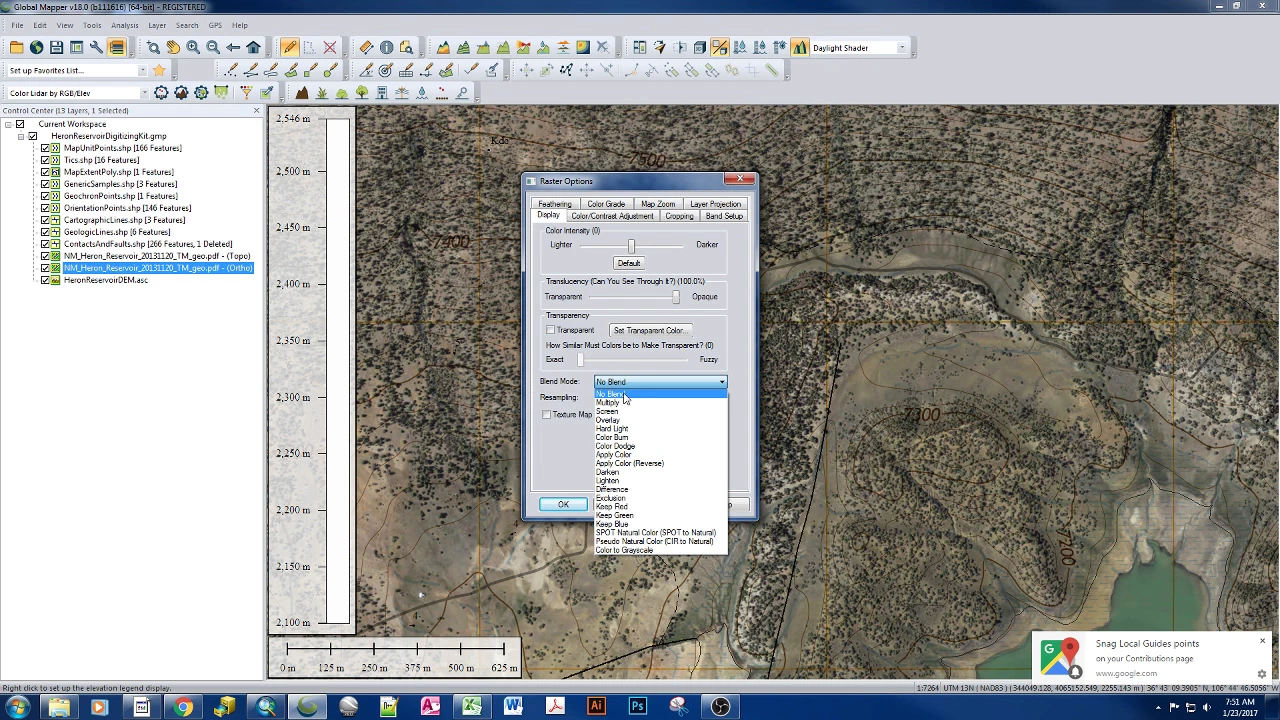The image size is (1280, 720).
Task: Toggle the HeronReservoirDEM.asc layer checkbox
Action: pos(45,280)
